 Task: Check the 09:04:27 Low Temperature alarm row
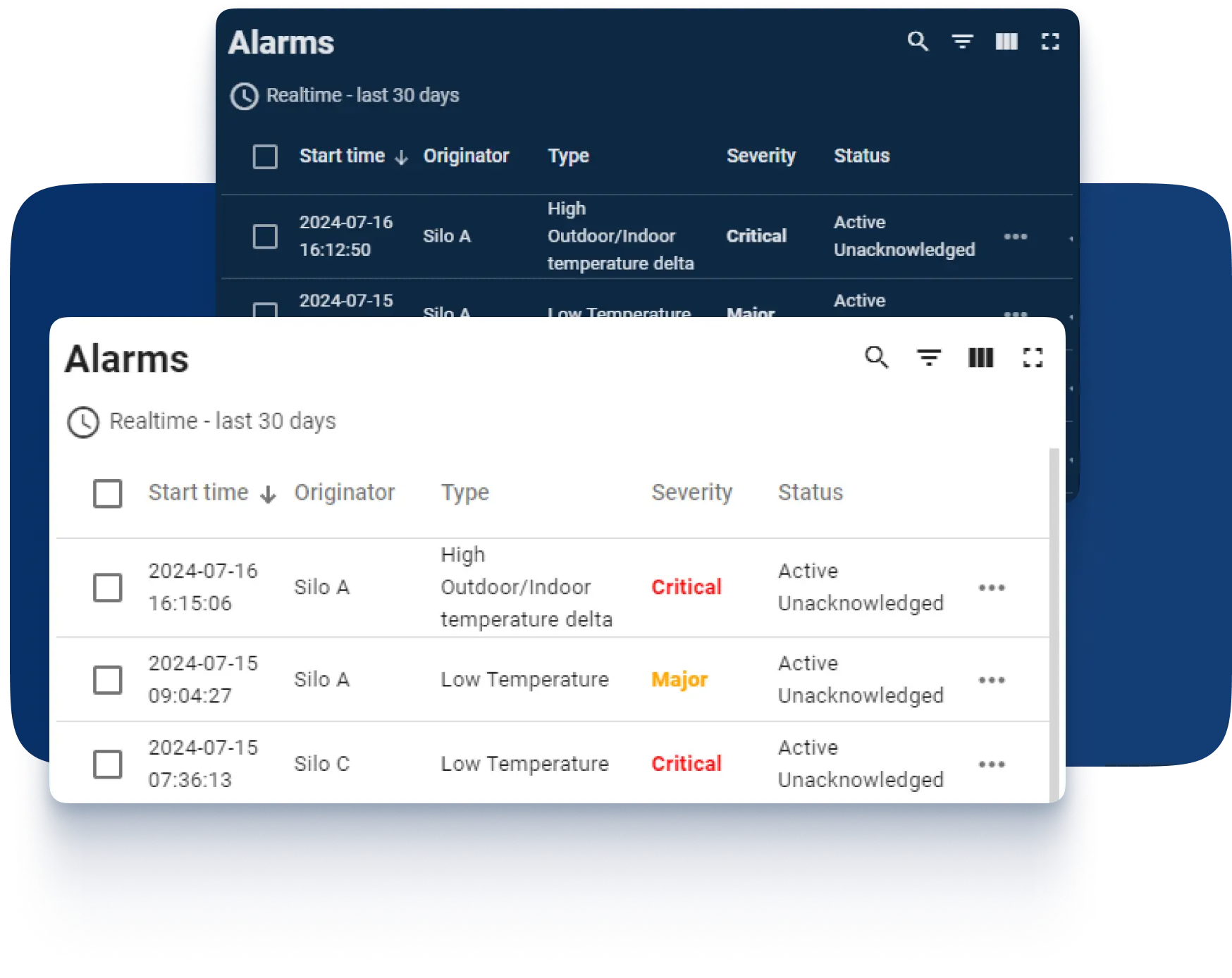click(x=108, y=680)
